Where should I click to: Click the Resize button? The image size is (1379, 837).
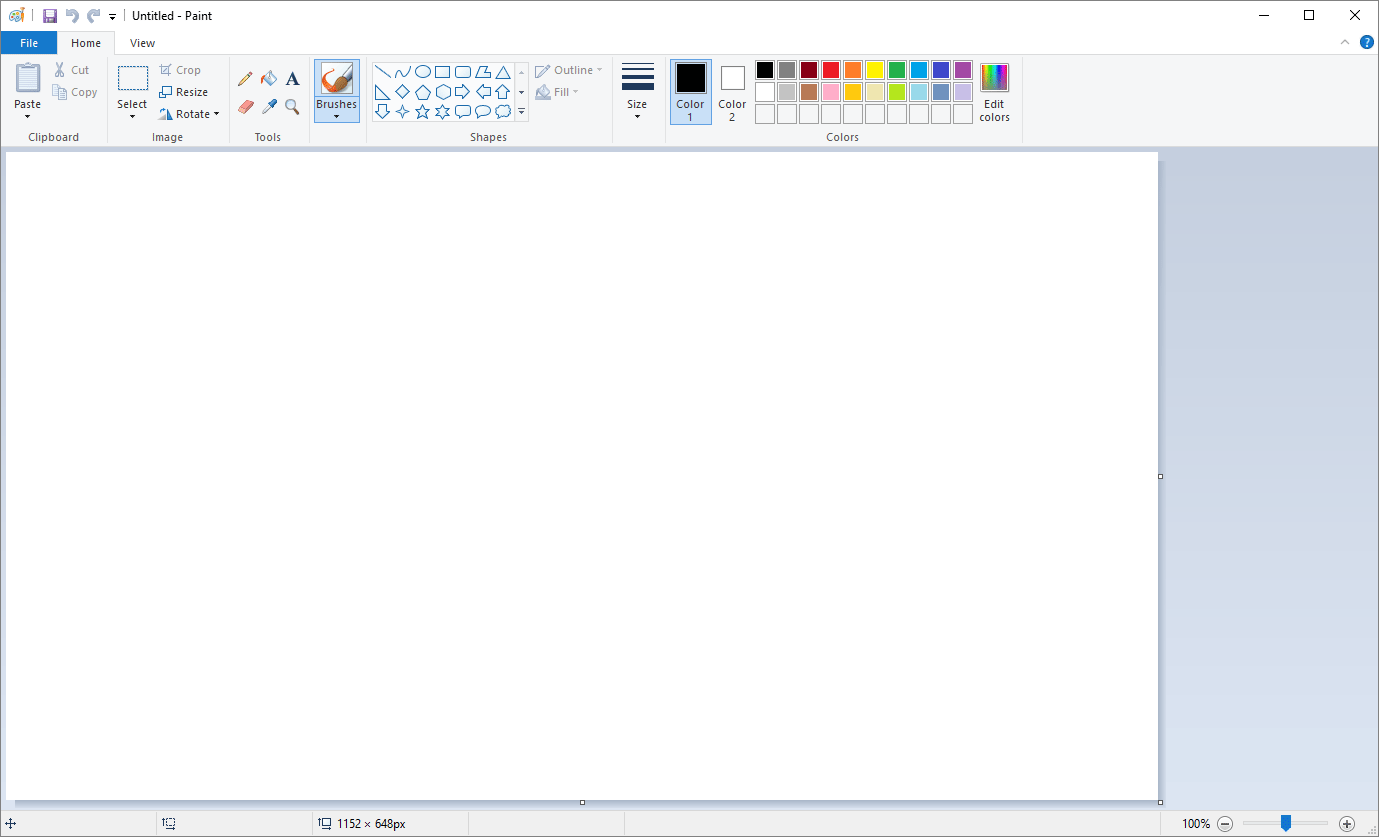[184, 92]
